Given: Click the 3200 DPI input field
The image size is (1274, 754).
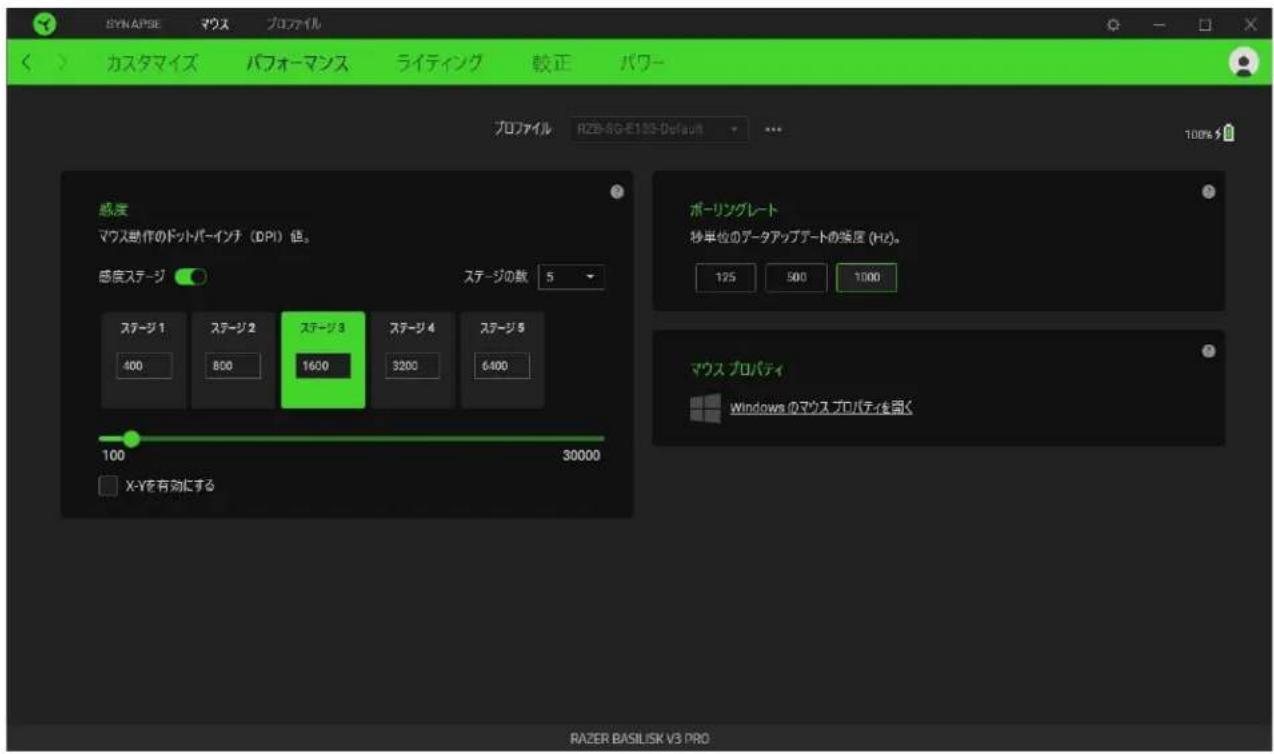Looking at the screenshot, I should (411, 366).
